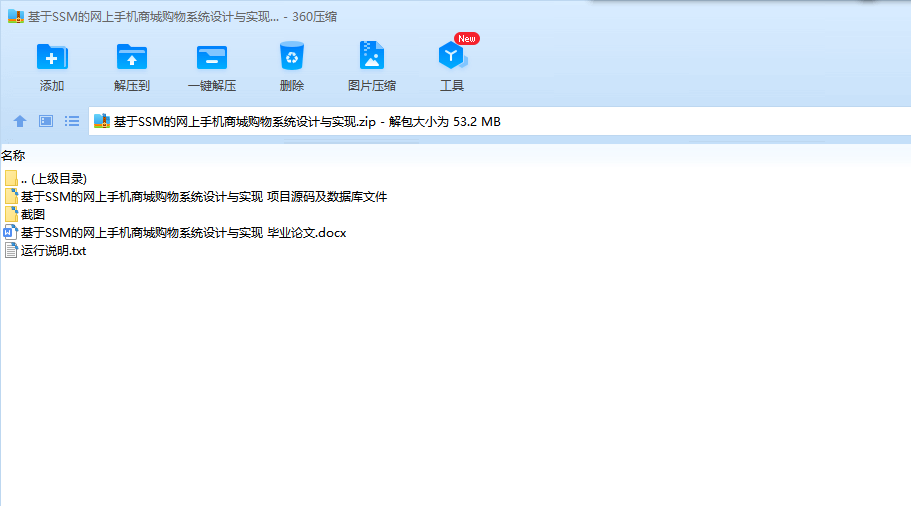Click the folder icon of 截图
This screenshot has height=506, width=911.
(x=11, y=215)
